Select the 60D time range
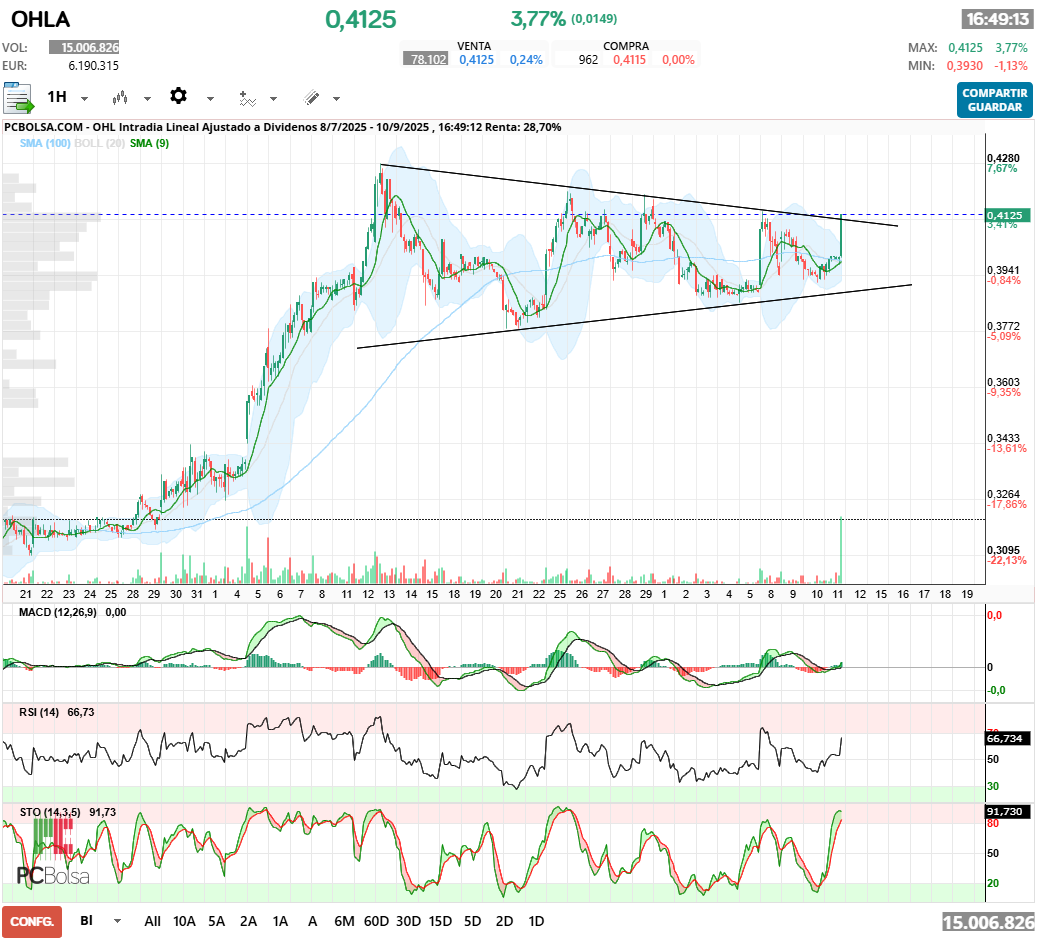Image resolution: width=1048 pixels, height=943 pixels. coord(376,921)
